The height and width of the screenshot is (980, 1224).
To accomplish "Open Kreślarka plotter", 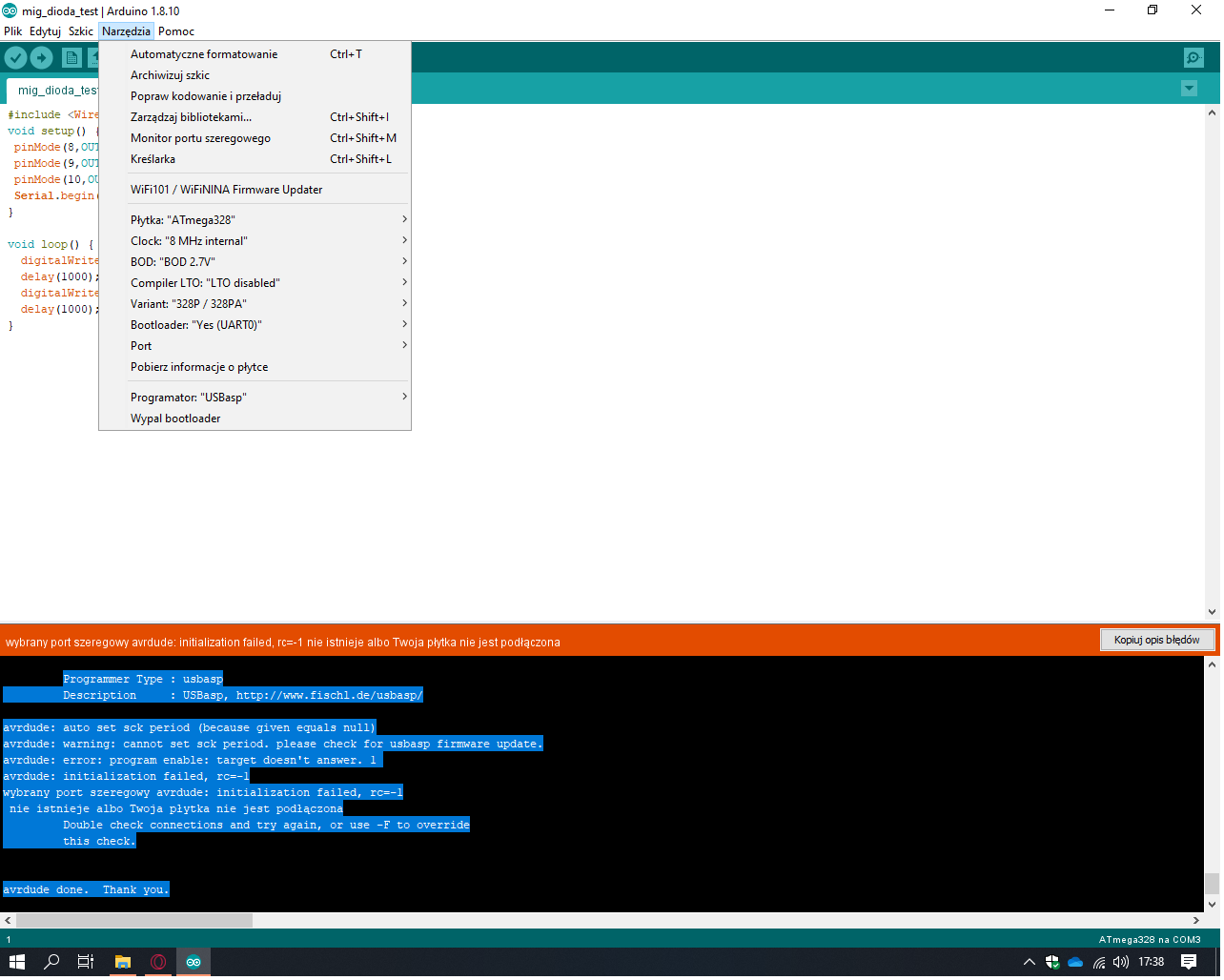I will 255,159.
